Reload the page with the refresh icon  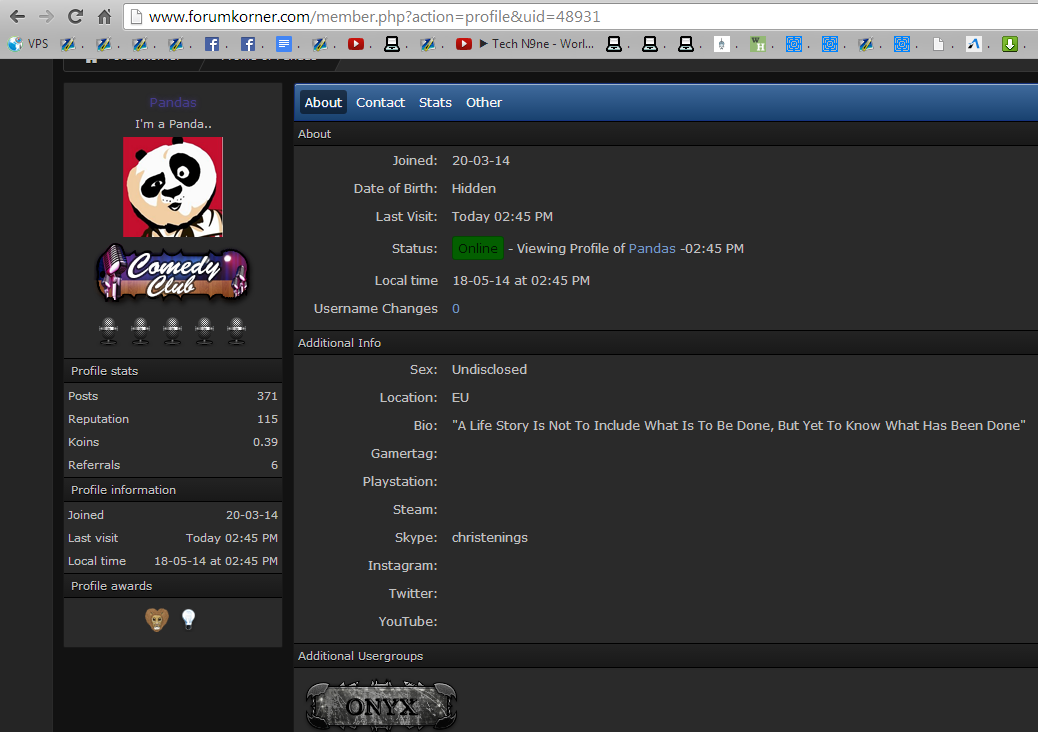pyautogui.click(x=75, y=17)
